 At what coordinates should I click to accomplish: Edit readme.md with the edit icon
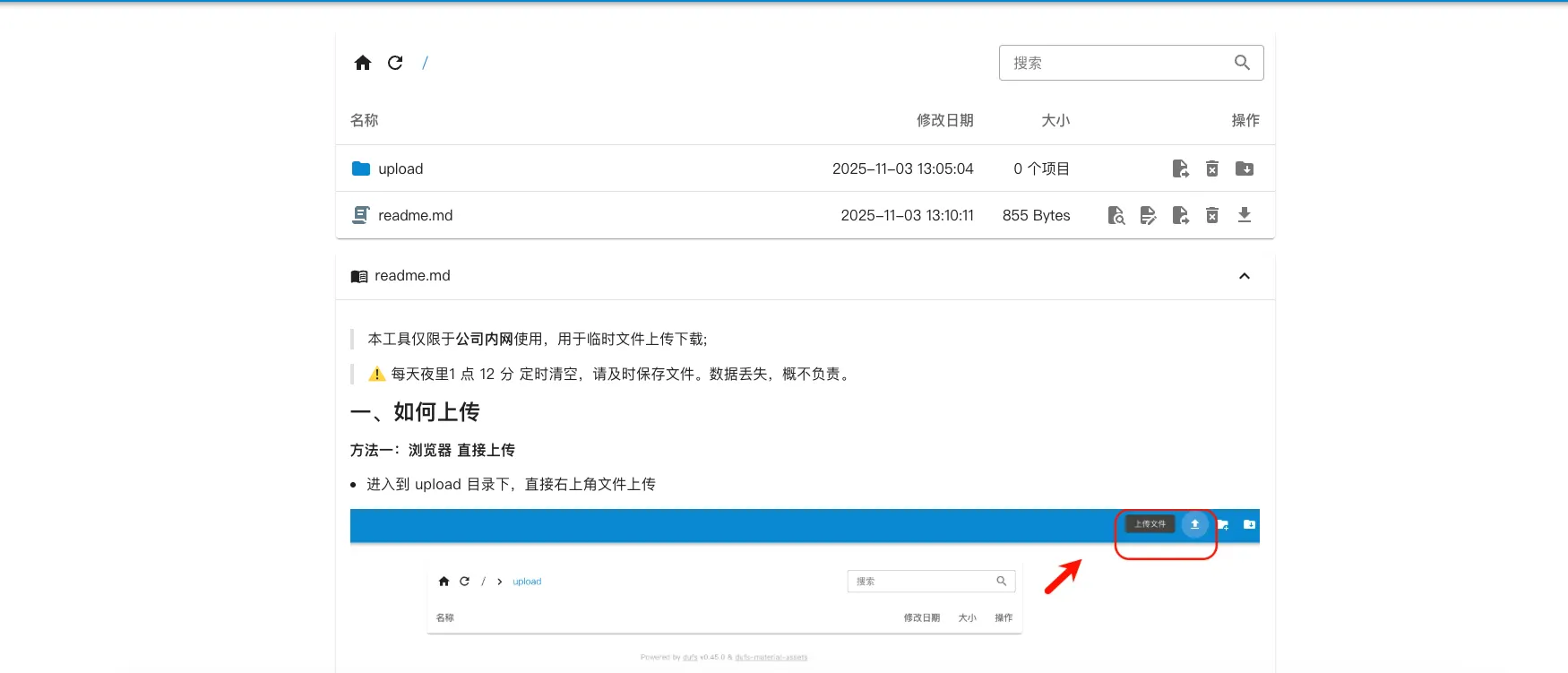(1148, 215)
